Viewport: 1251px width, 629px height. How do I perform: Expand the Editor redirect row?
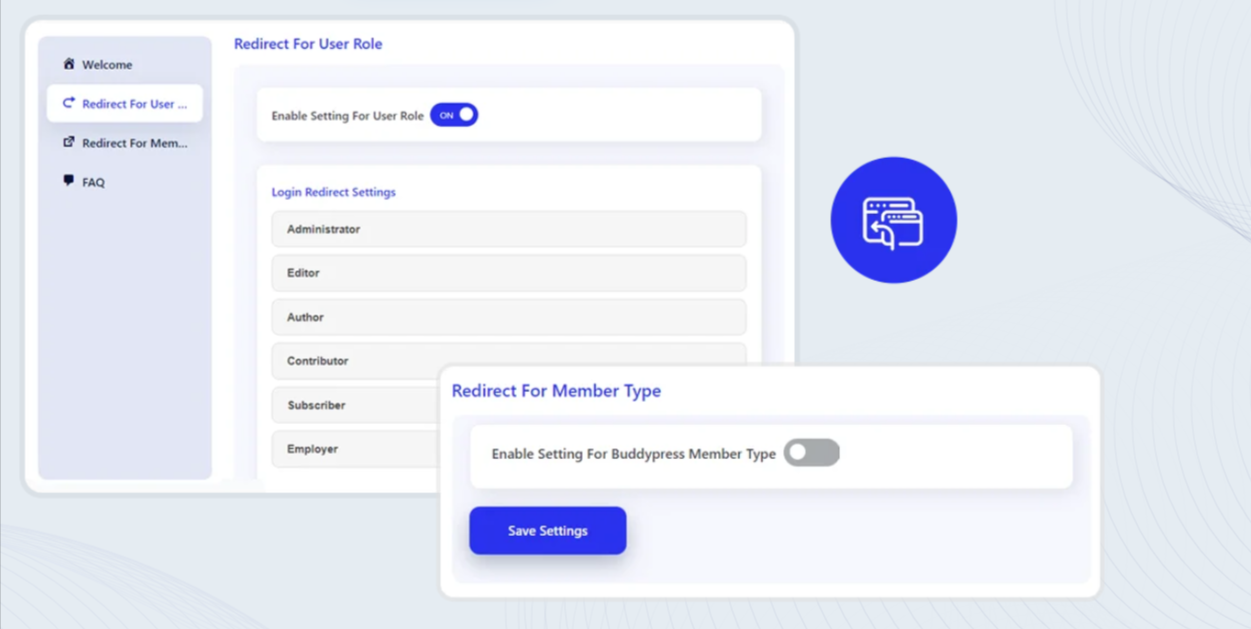click(x=508, y=273)
